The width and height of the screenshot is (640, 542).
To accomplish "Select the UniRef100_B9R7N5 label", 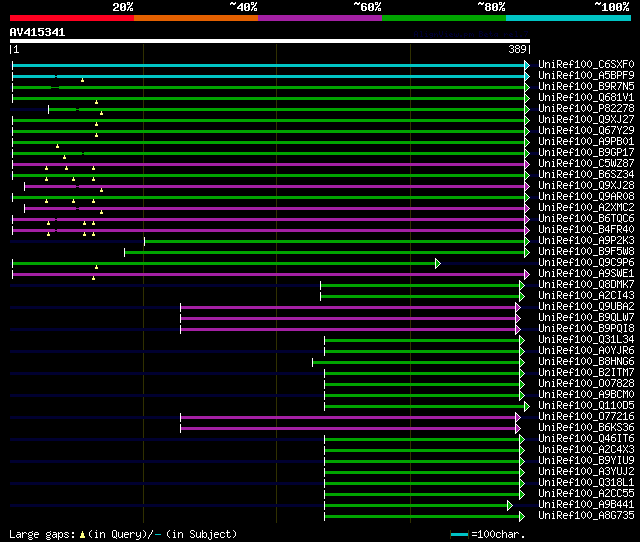I will coord(586,87).
